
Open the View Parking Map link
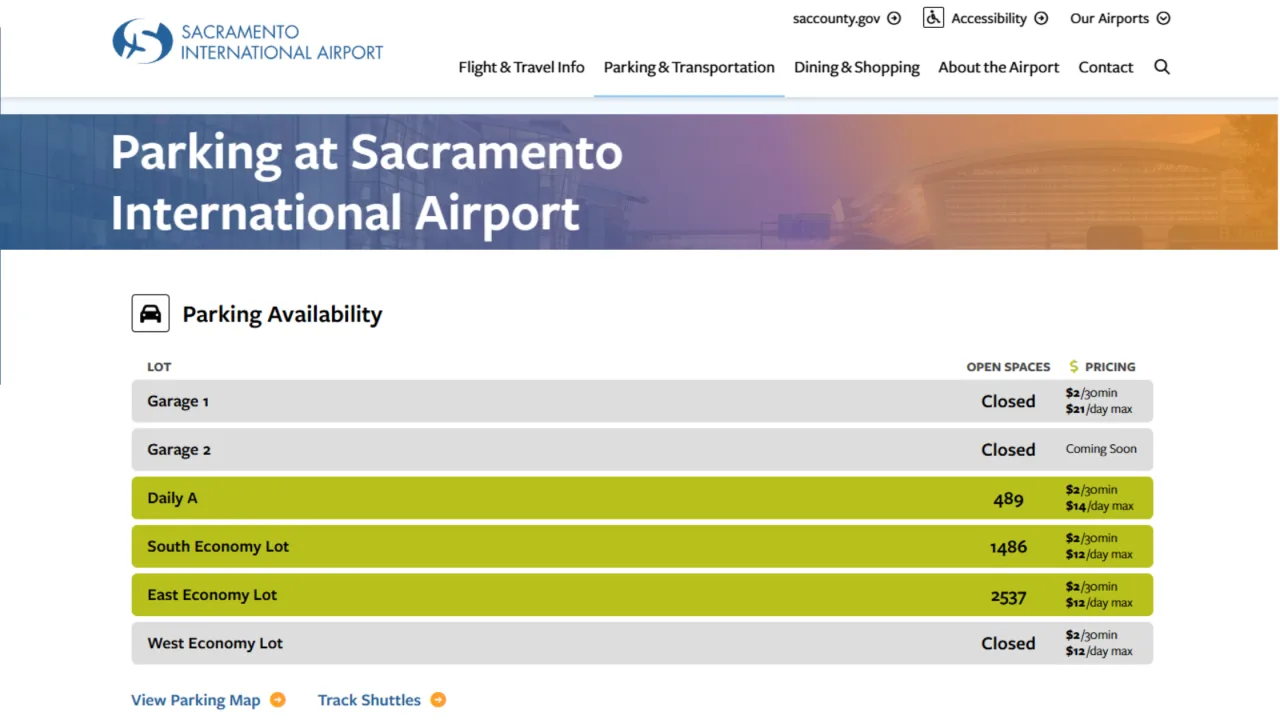[196, 700]
